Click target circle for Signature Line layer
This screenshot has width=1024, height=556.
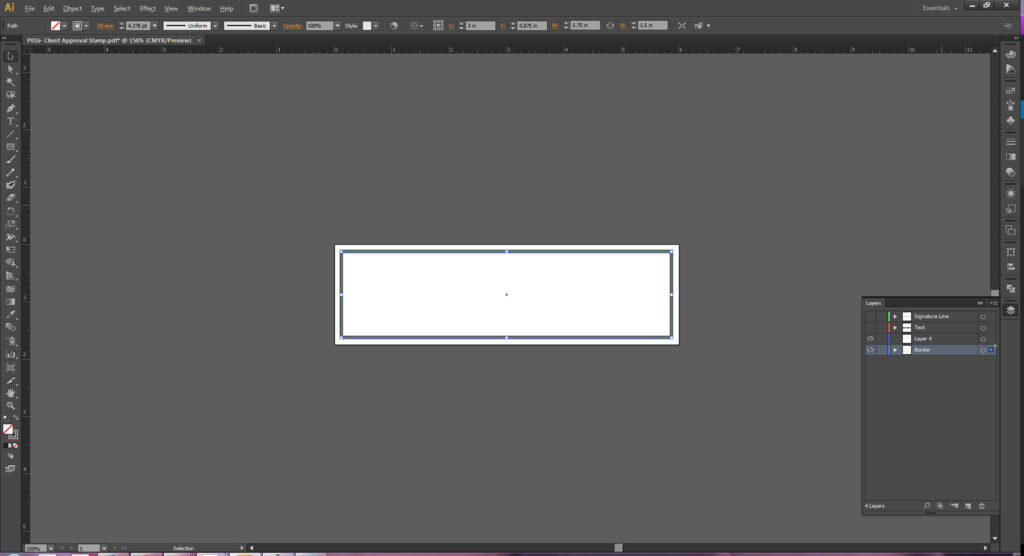coord(983,316)
